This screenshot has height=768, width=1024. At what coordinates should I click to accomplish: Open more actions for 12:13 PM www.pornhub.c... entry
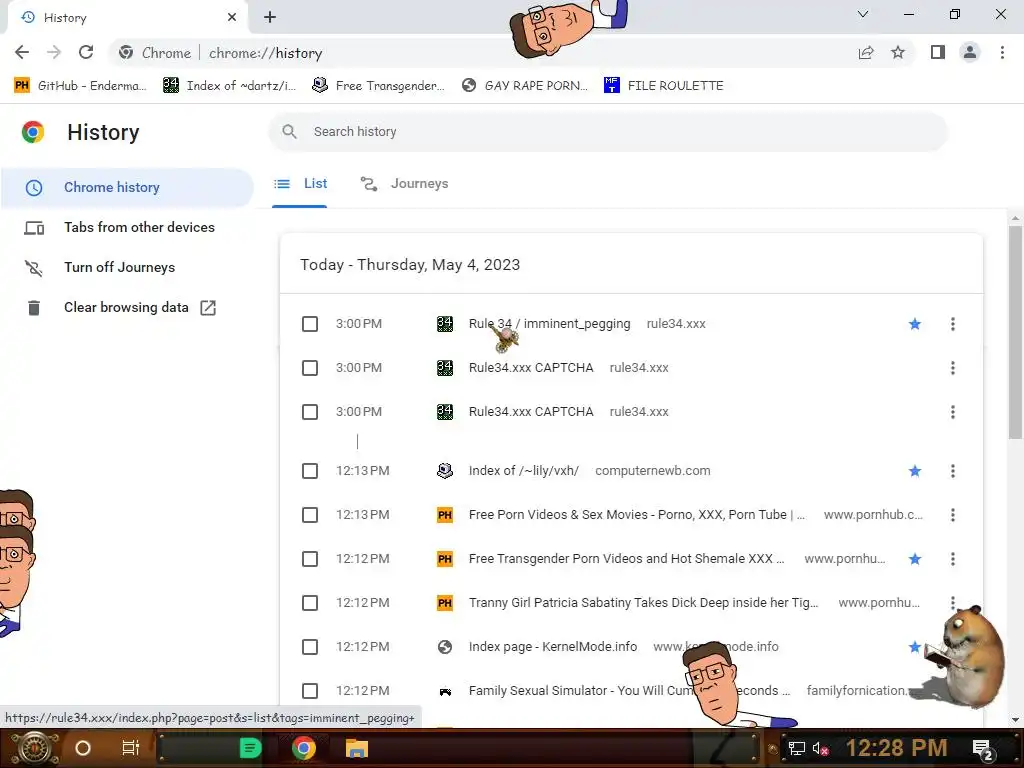click(x=953, y=515)
